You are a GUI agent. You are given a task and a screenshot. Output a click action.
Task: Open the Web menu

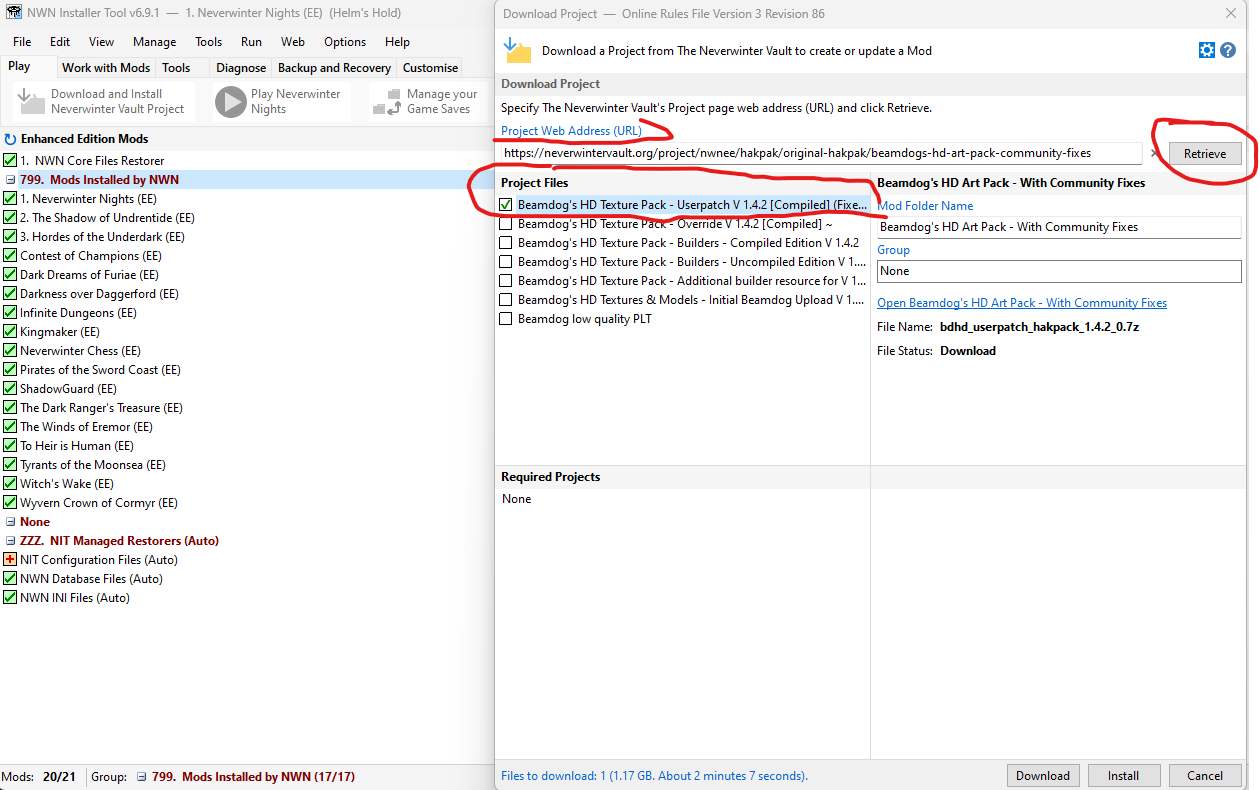coord(293,42)
